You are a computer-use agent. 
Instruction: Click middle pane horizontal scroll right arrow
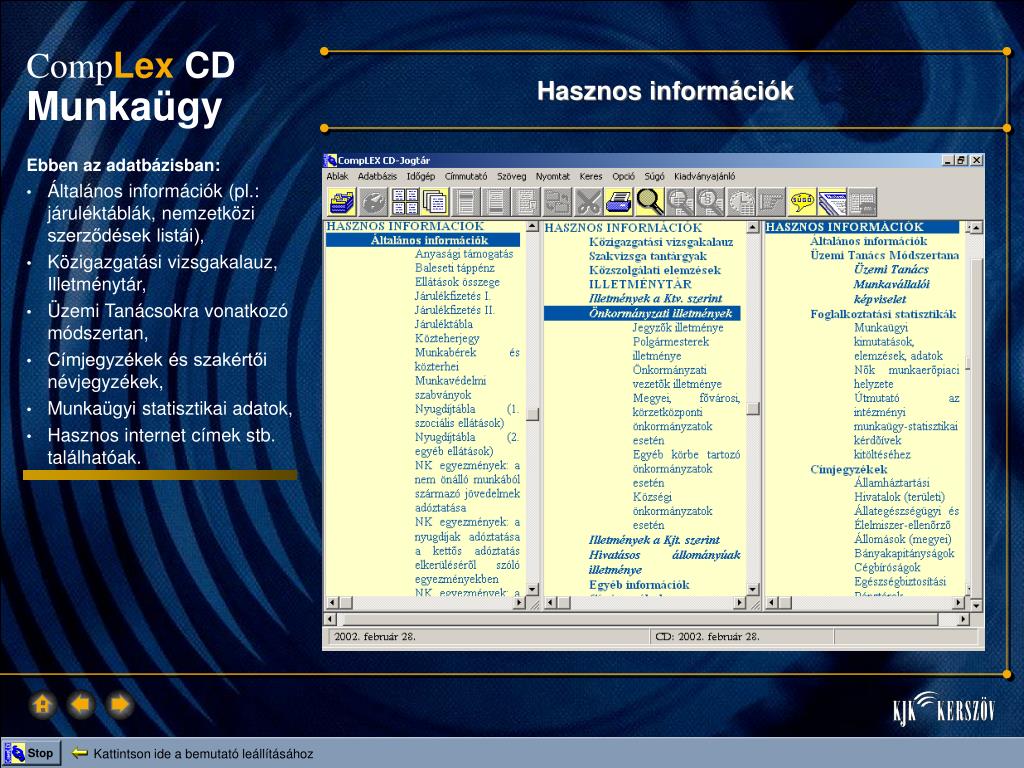[x=739, y=603]
